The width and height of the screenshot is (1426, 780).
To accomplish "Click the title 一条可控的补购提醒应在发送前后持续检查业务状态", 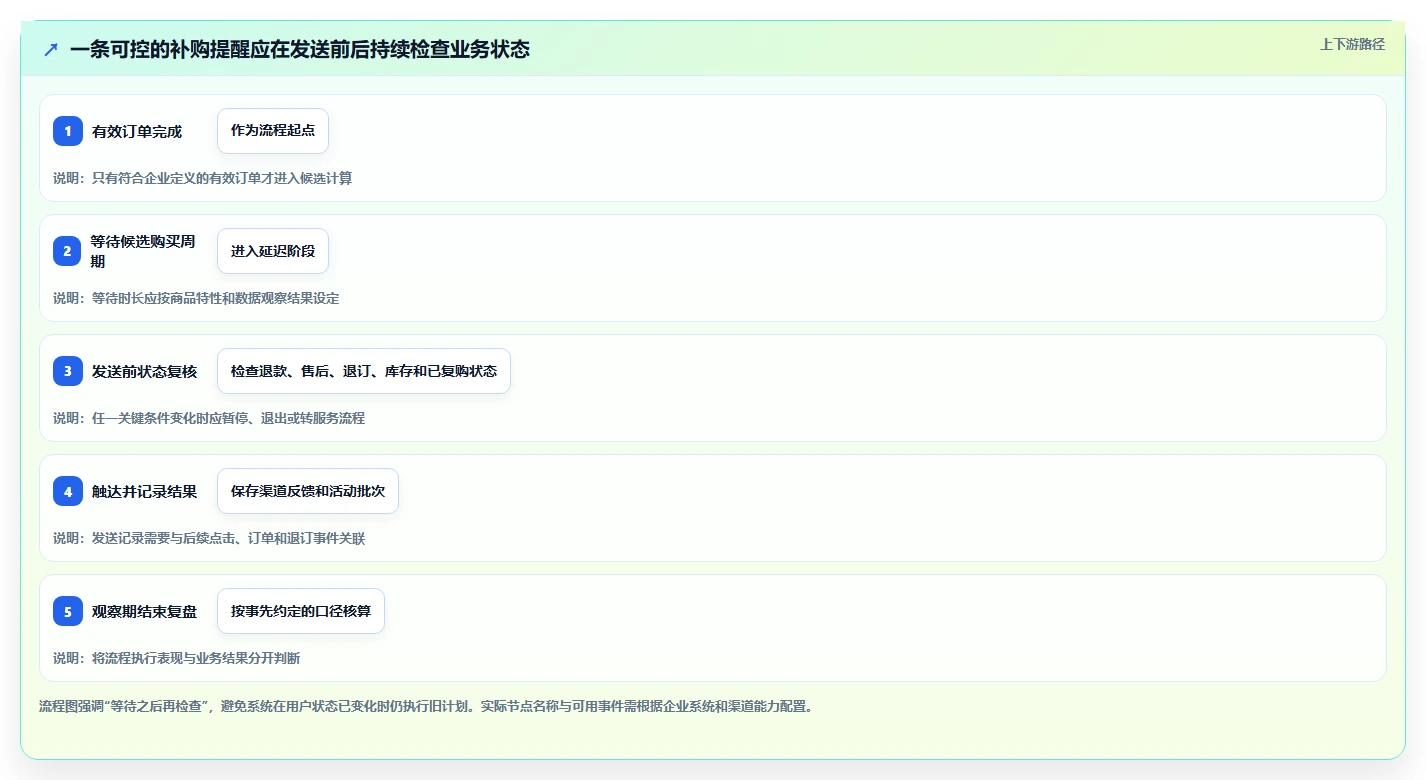I will [x=300, y=49].
